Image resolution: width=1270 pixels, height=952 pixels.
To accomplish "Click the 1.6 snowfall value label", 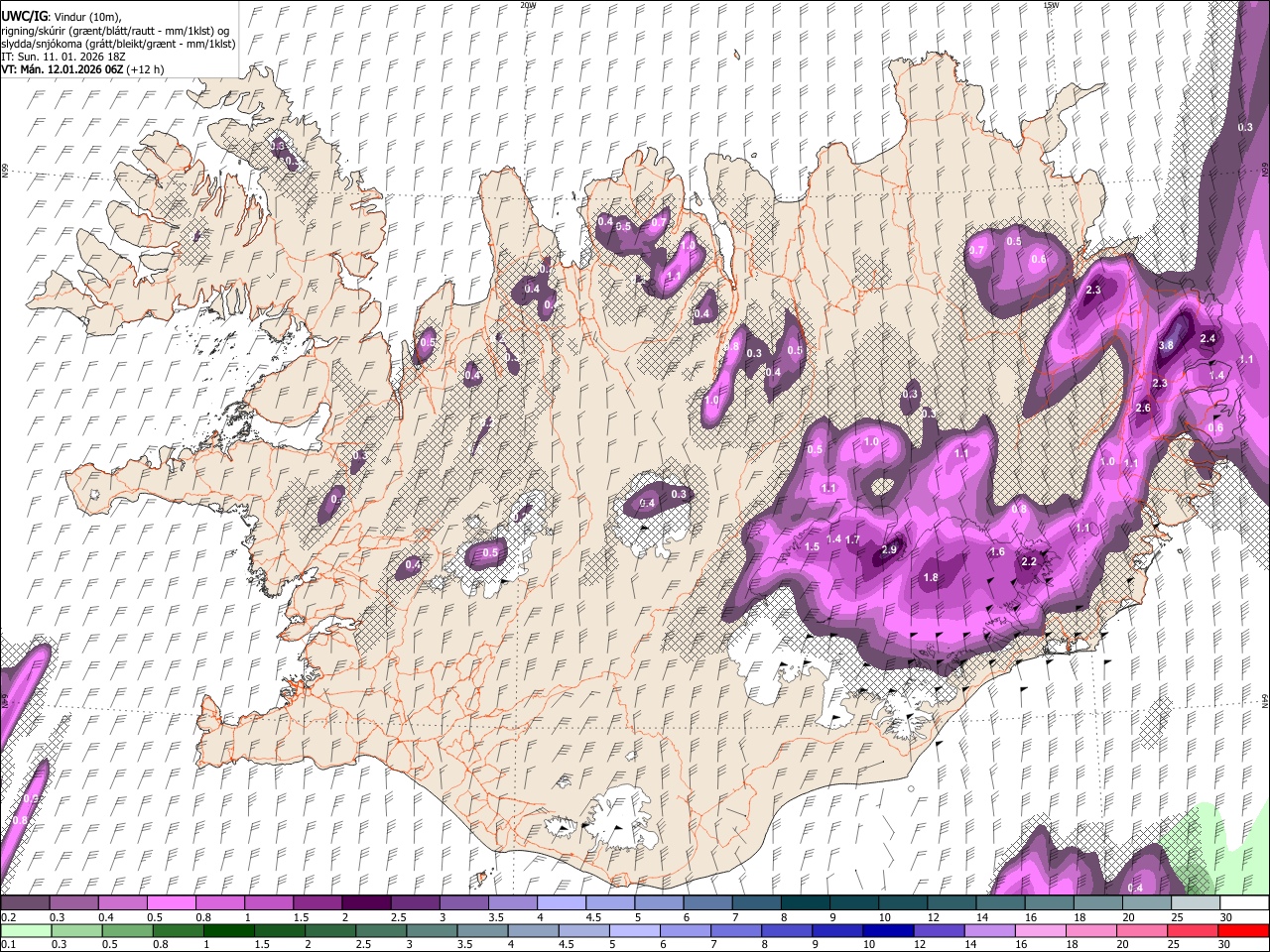I will click(x=997, y=551).
